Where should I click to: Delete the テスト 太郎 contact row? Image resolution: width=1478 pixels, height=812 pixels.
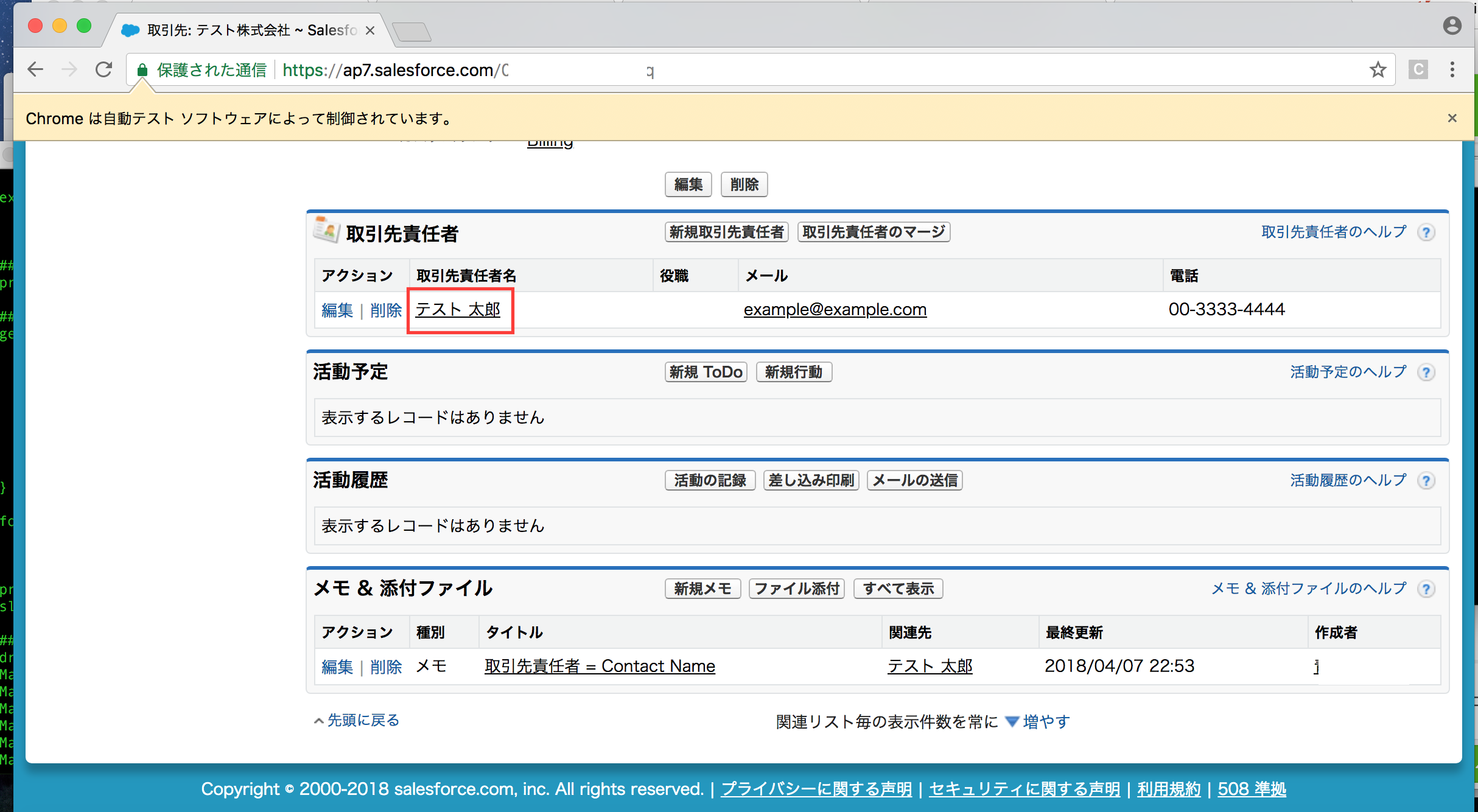click(x=386, y=310)
